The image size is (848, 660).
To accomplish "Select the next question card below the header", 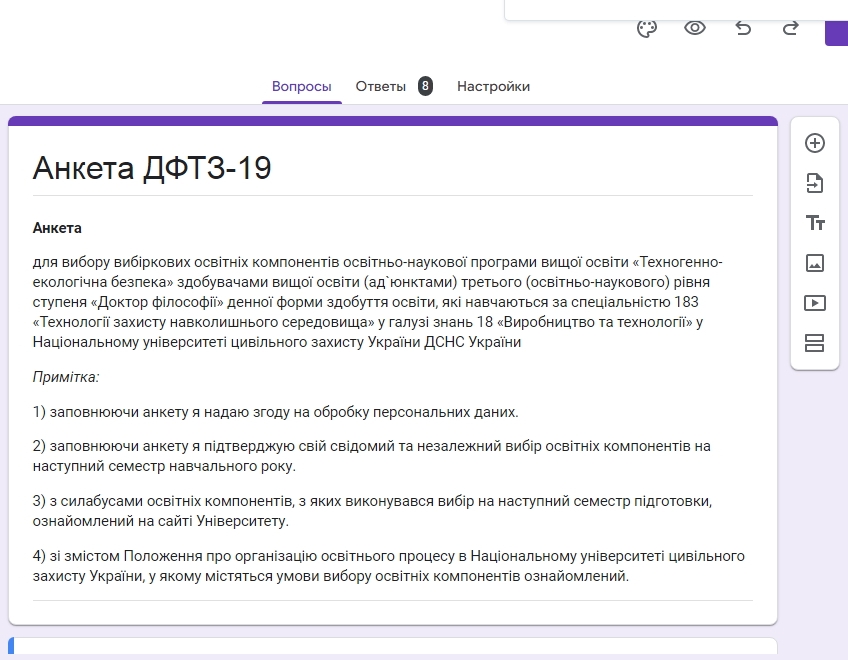I will click(x=392, y=648).
